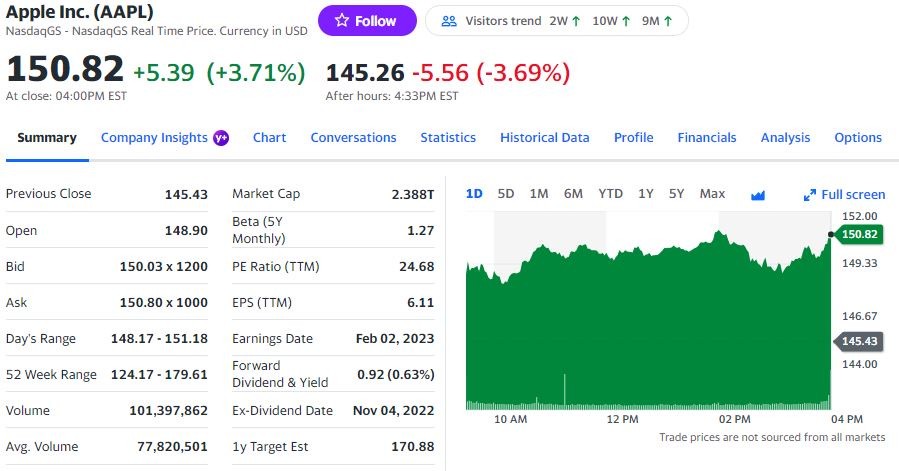Viewport: 899px width, 471px height.
Task: Select the YTD chart range
Action: tap(610, 194)
